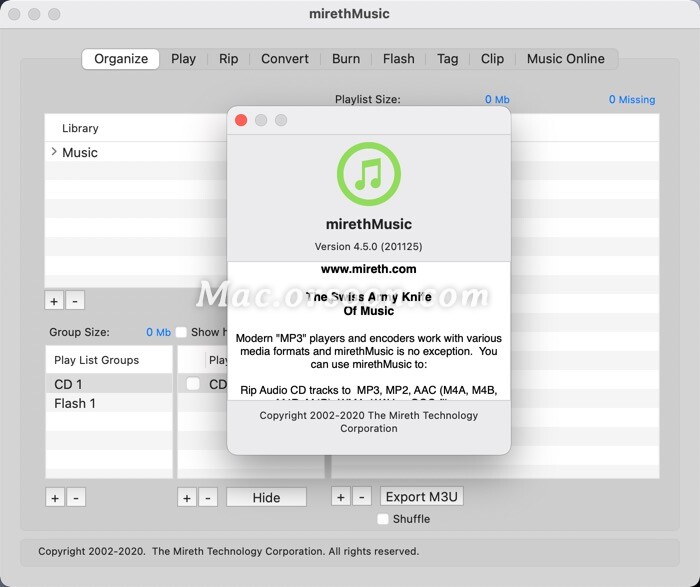Toggle the Show checkbox near Group Size

(x=181, y=332)
